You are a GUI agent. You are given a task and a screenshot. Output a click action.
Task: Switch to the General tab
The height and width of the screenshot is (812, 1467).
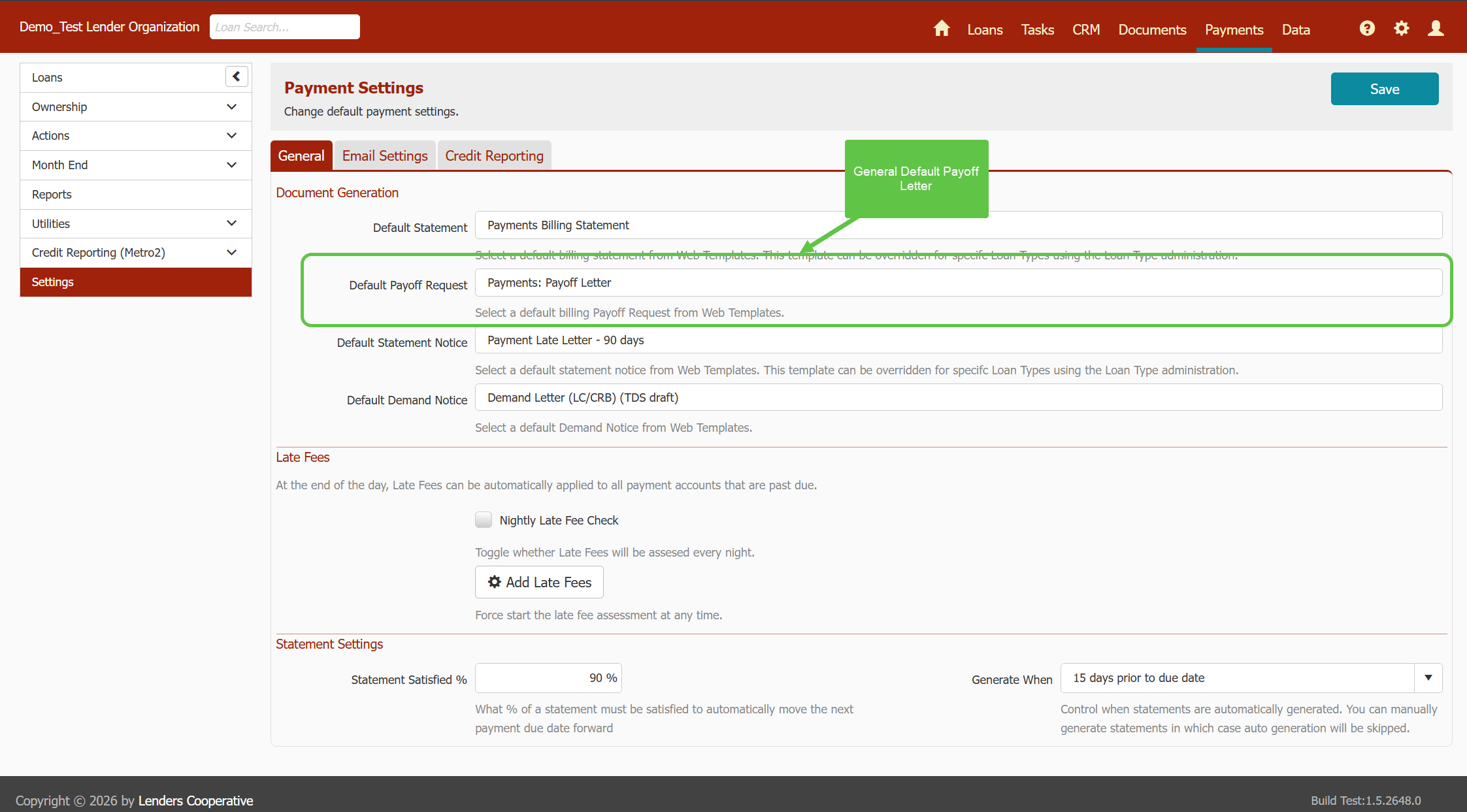pyautogui.click(x=301, y=155)
